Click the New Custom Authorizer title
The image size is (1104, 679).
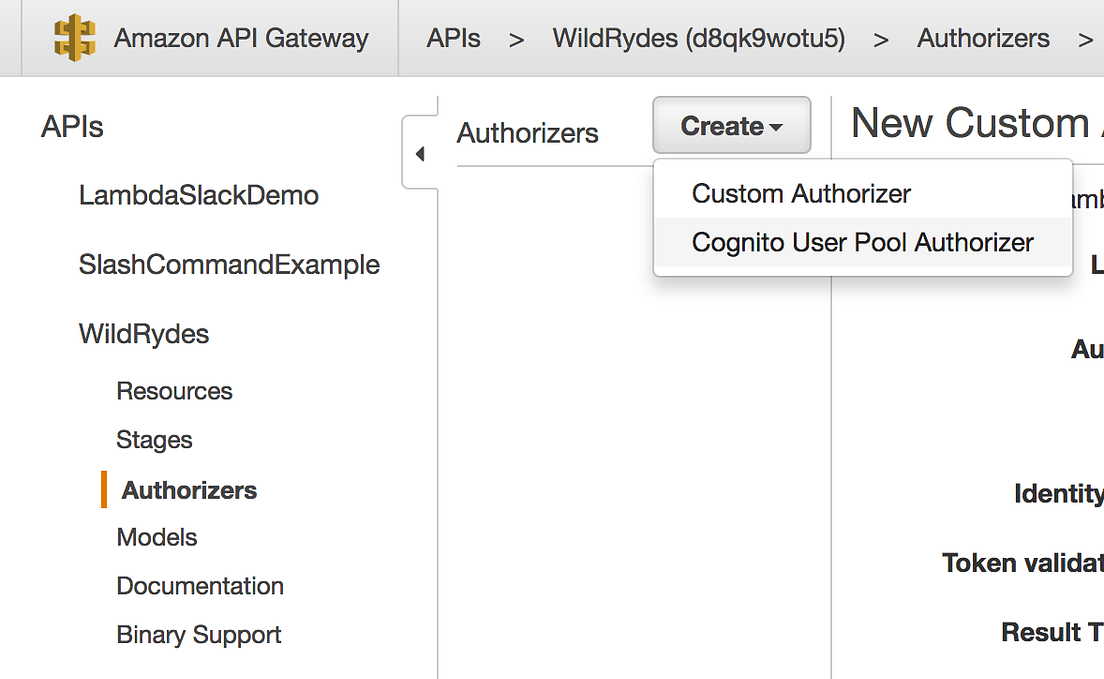coord(970,122)
